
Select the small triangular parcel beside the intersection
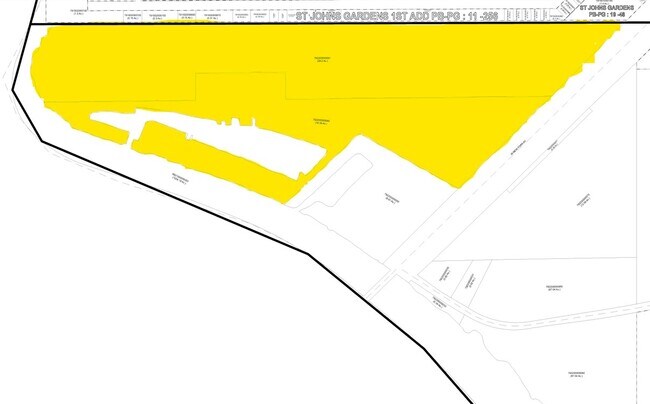point(445,275)
